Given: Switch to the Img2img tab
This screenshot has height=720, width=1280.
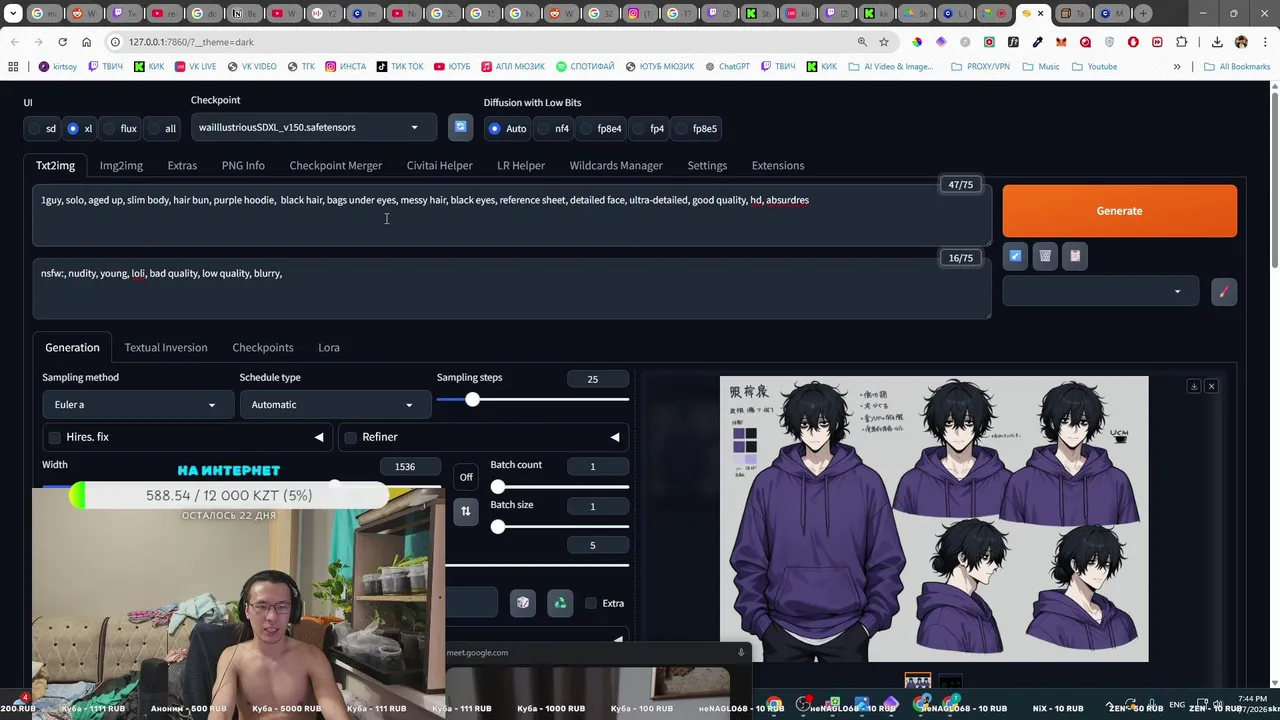Looking at the screenshot, I should 121,165.
